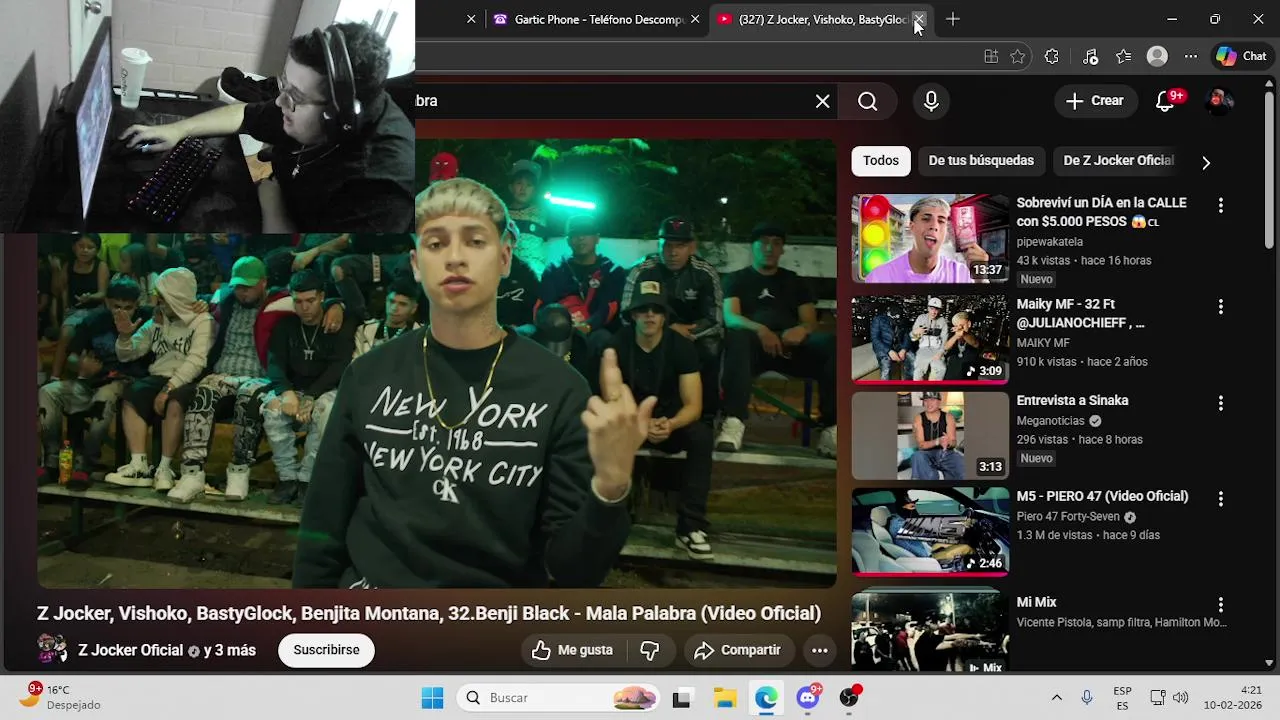Click the Mi Mix title text
Viewport: 1280px width, 720px height.
pyautogui.click(x=1036, y=602)
